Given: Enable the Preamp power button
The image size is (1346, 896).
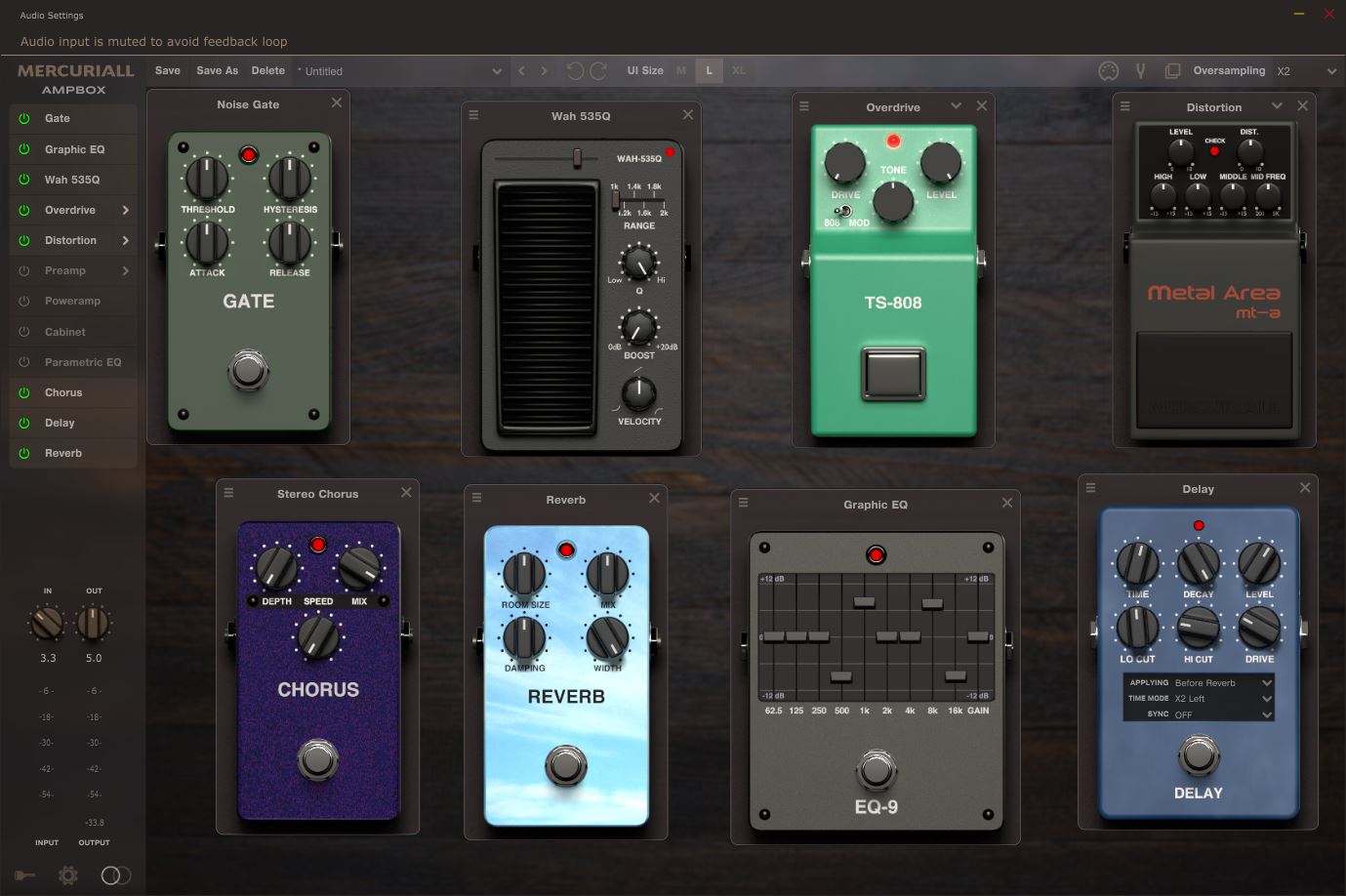Looking at the screenshot, I should click(x=24, y=270).
